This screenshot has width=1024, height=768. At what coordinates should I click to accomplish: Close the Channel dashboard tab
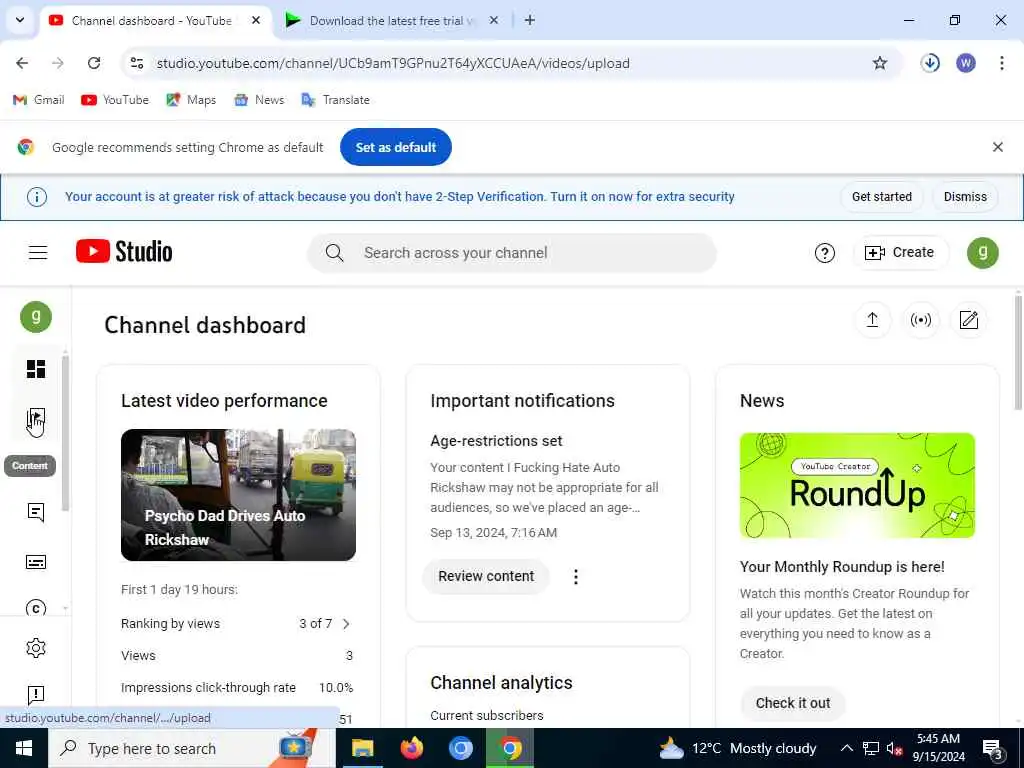pos(256,20)
